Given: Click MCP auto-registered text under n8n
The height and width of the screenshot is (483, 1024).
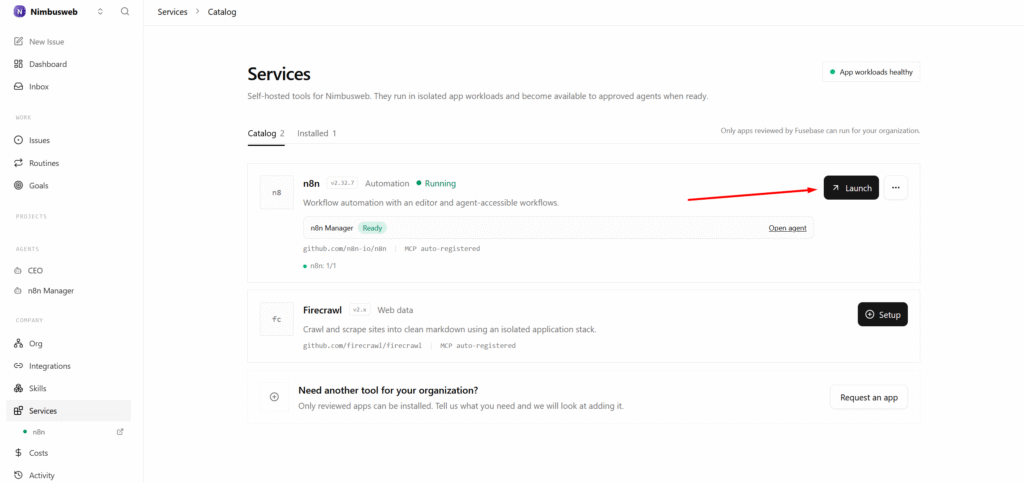Looking at the screenshot, I should click(442, 249).
